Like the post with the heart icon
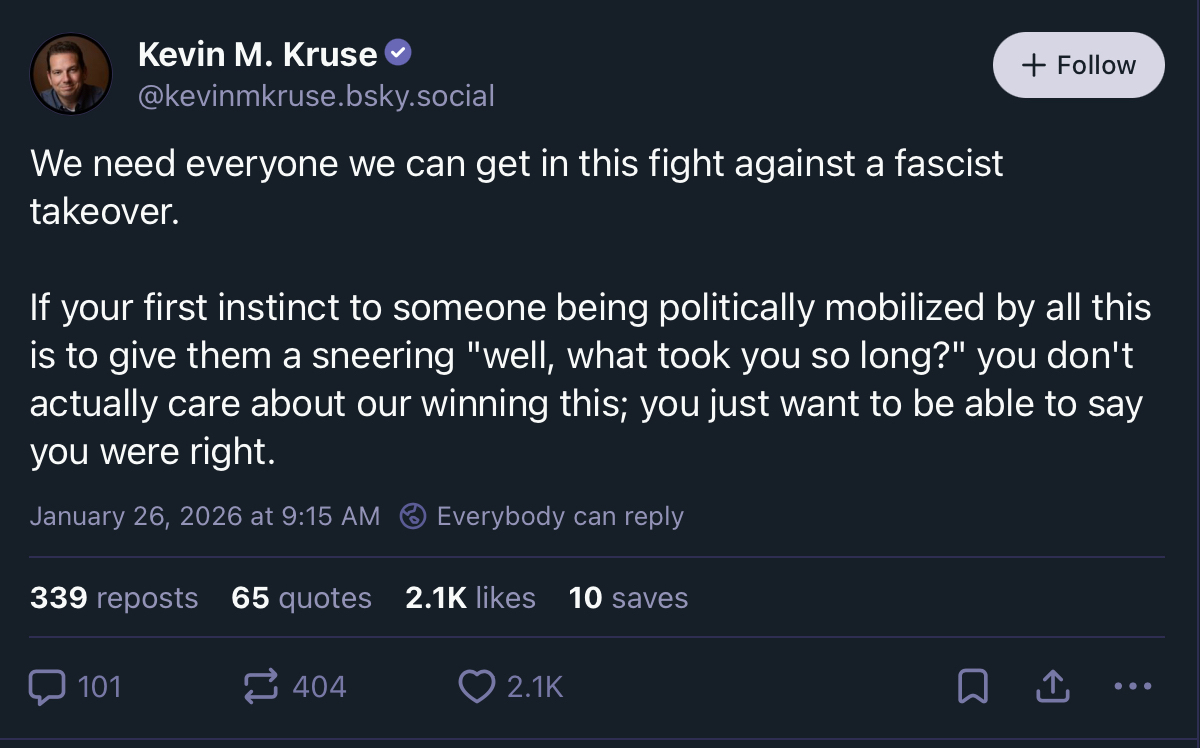The width and height of the screenshot is (1200, 748). 476,687
